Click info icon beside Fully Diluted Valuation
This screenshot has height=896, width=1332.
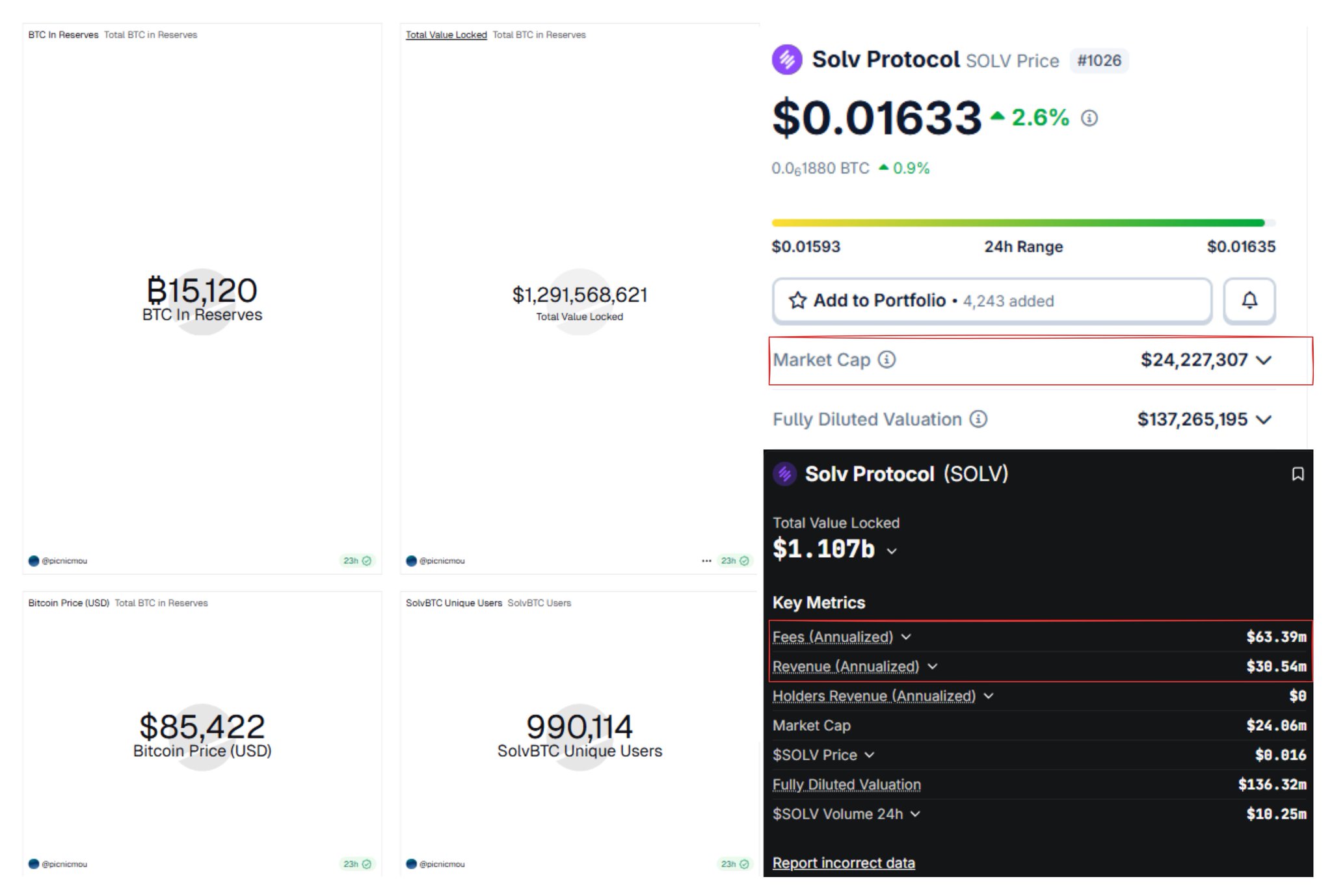point(978,419)
